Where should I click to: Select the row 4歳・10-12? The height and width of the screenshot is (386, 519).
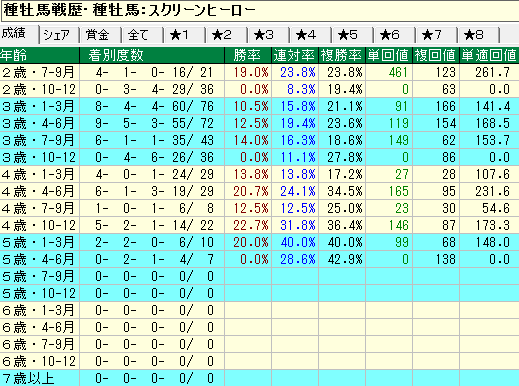click(259, 225)
